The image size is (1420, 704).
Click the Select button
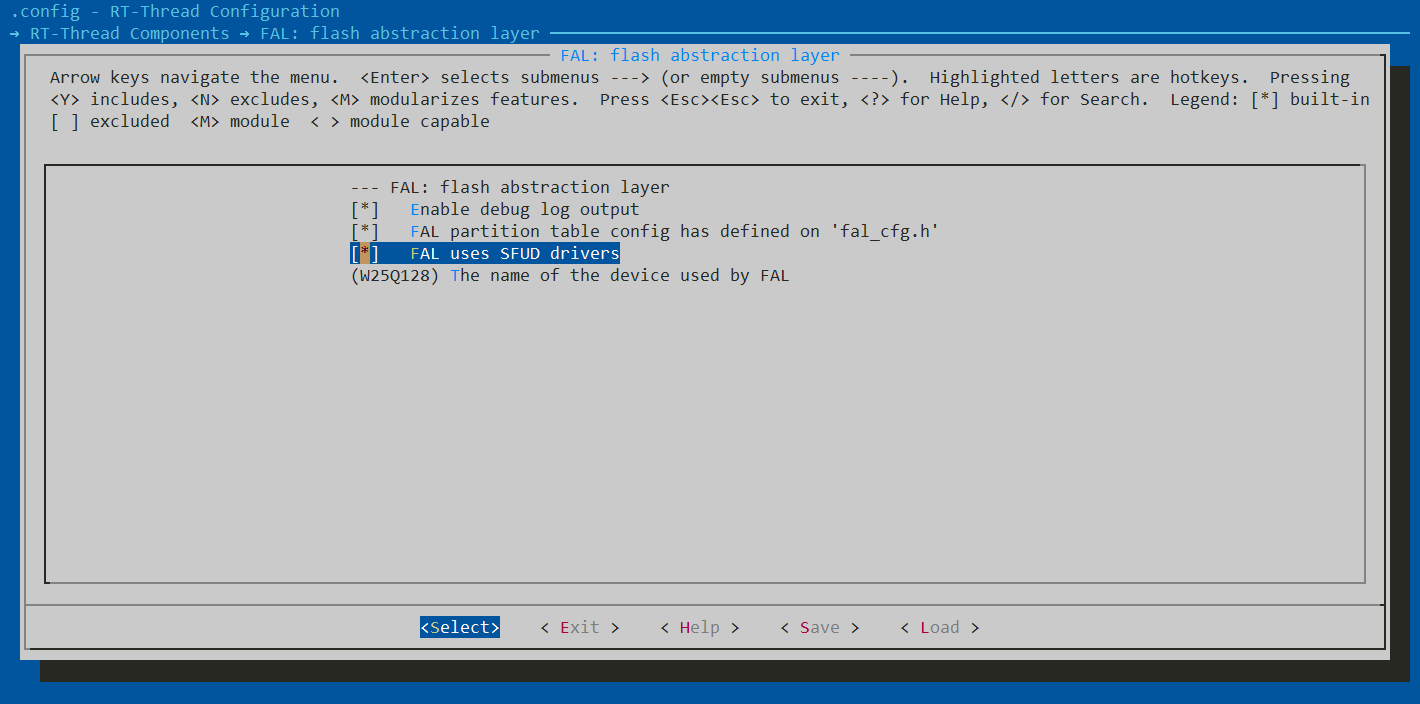[460, 627]
